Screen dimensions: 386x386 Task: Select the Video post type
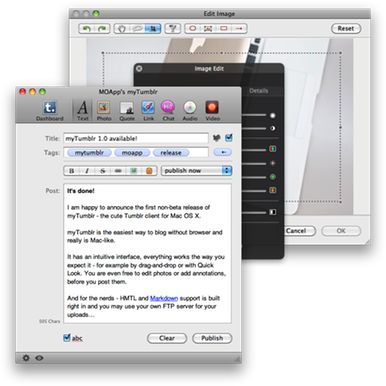point(212,111)
